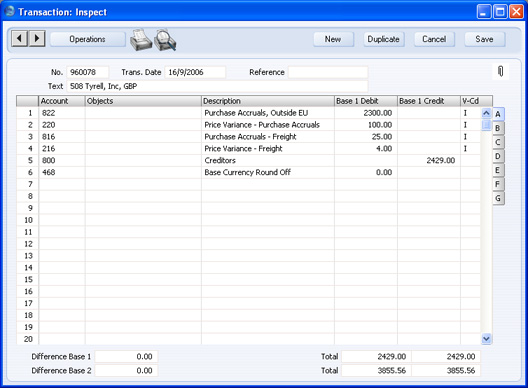
Task: Click row number 20 header
Action: point(28,339)
